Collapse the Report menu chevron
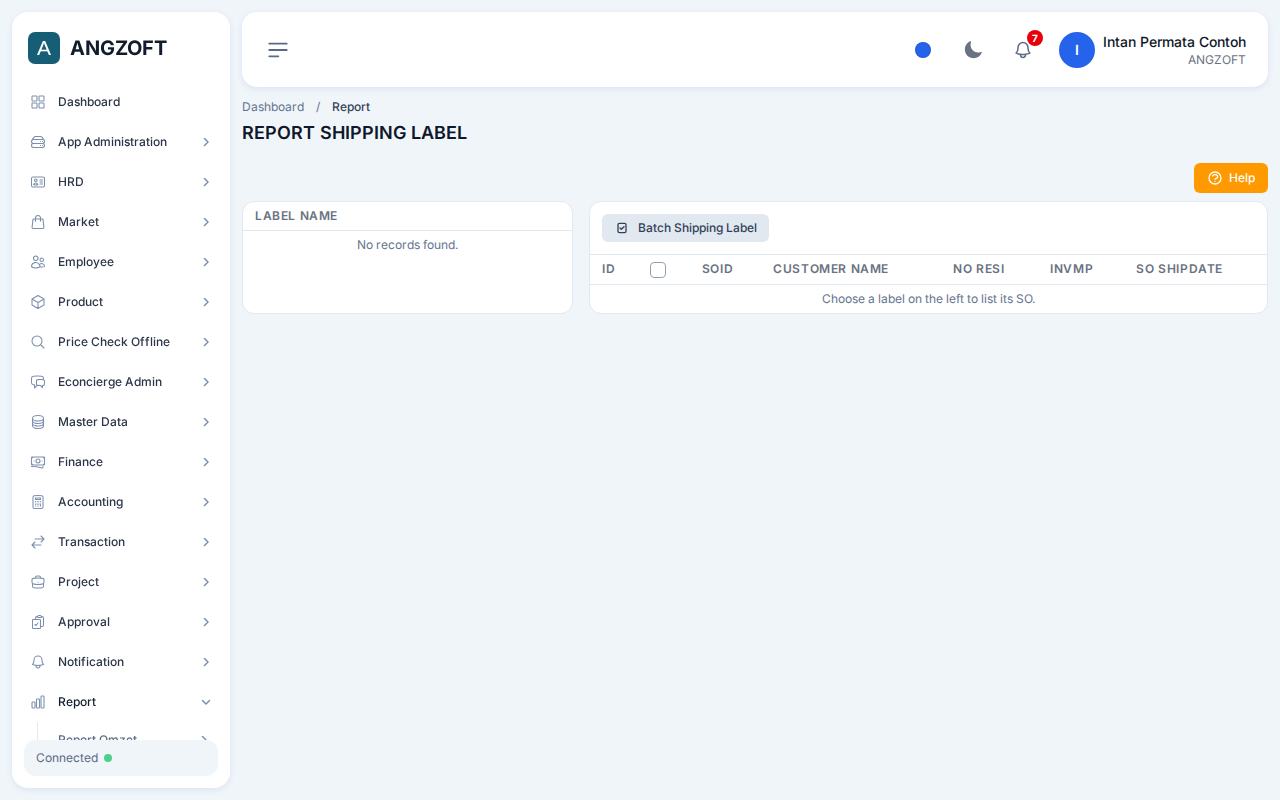The height and width of the screenshot is (800, 1280). click(206, 702)
